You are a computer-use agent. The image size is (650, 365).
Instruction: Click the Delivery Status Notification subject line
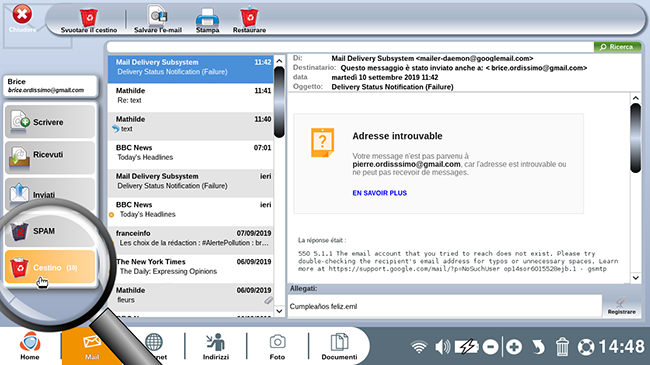[x=392, y=87]
